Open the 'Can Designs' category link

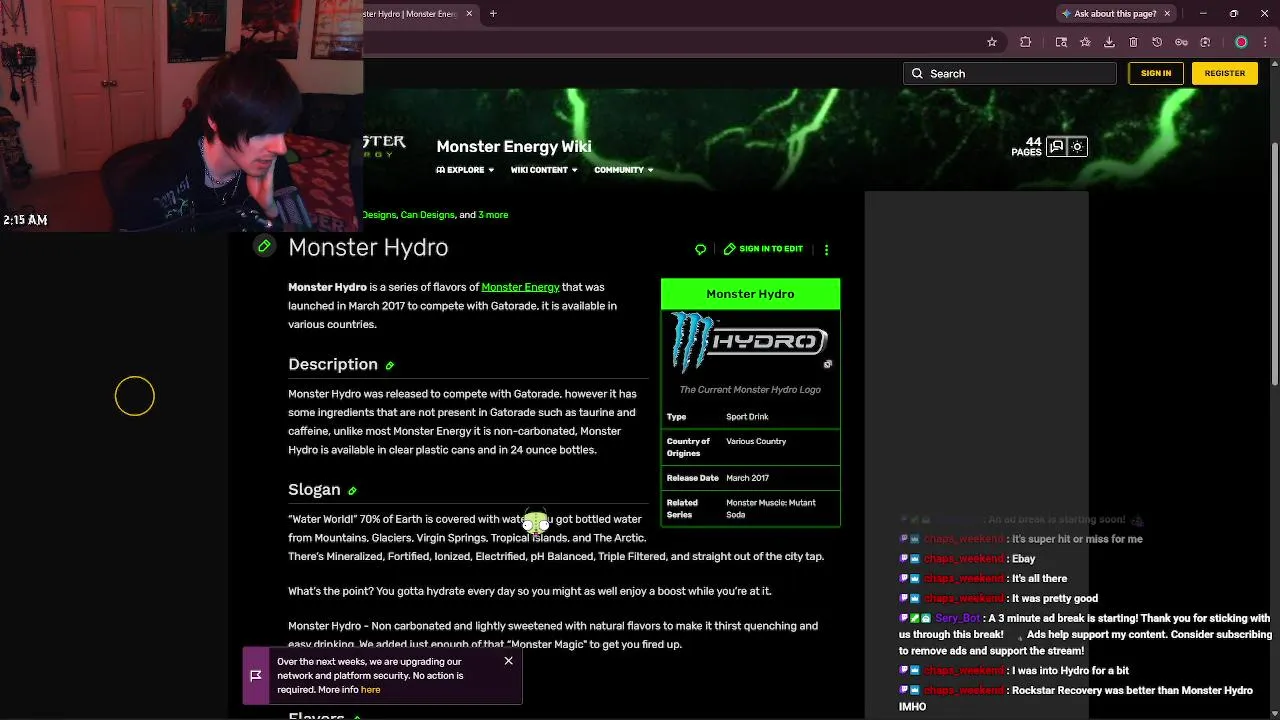point(427,215)
